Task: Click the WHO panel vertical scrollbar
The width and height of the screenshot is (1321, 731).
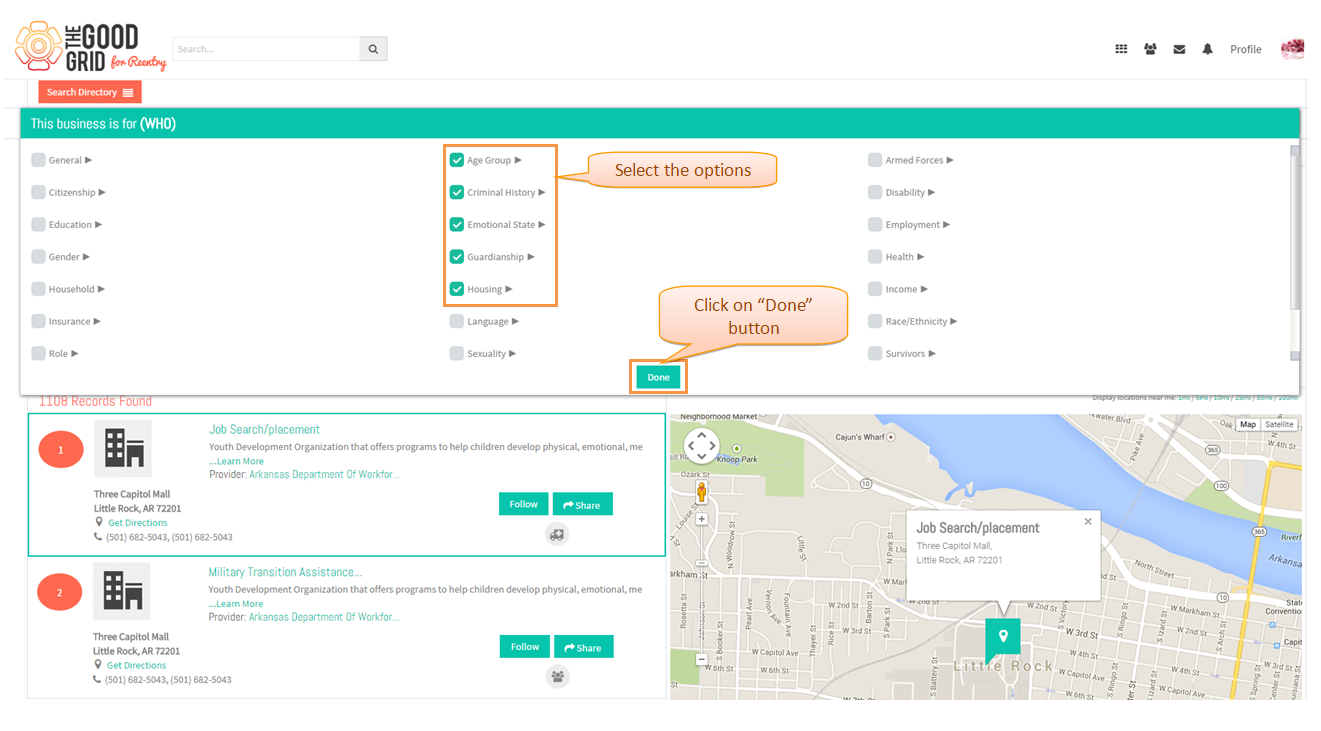Action: 1295,253
